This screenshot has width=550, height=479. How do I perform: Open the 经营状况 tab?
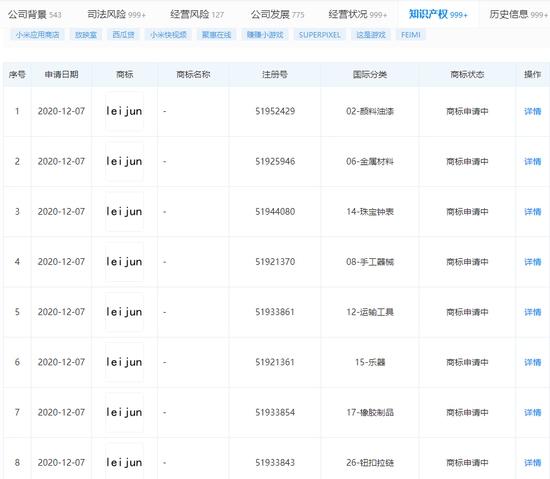tap(358, 14)
